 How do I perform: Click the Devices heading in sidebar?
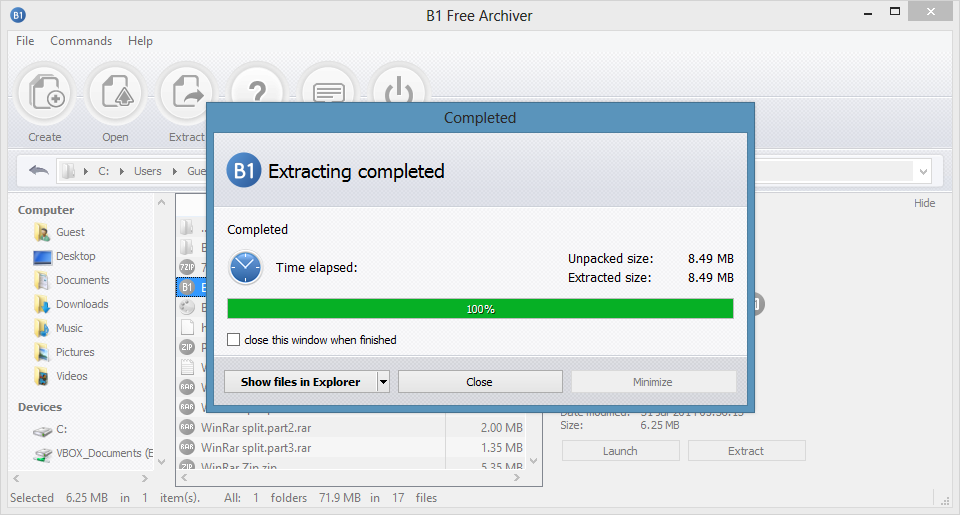pyautogui.click(x=40, y=407)
